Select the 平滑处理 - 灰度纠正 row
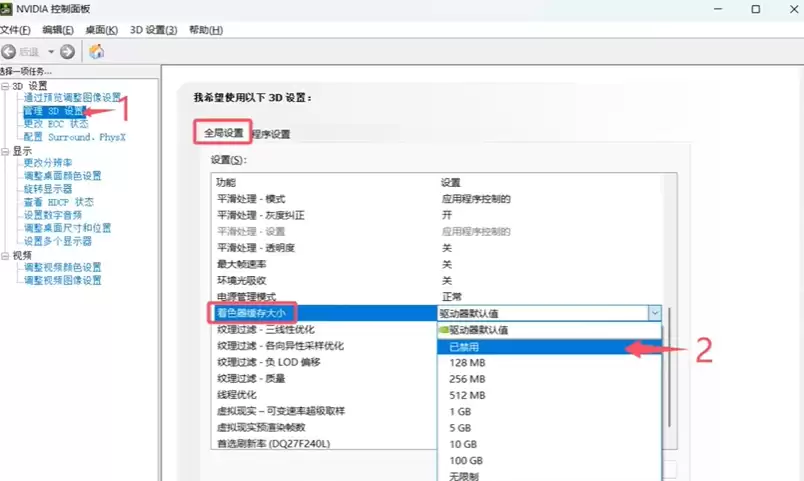The height and width of the screenshot is (481, 804). click(436, 215)
